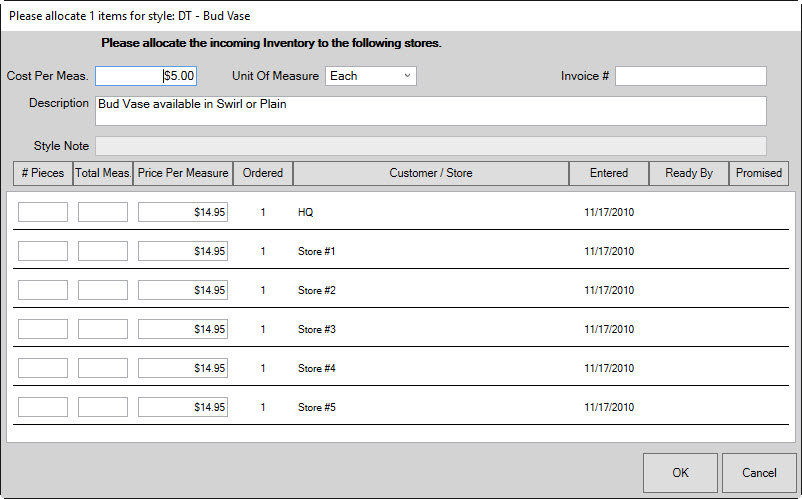Image resolution: width=802 pixels, height=499 pixels.
Task: Click the # Pieces column header
Action: (43, 173)
